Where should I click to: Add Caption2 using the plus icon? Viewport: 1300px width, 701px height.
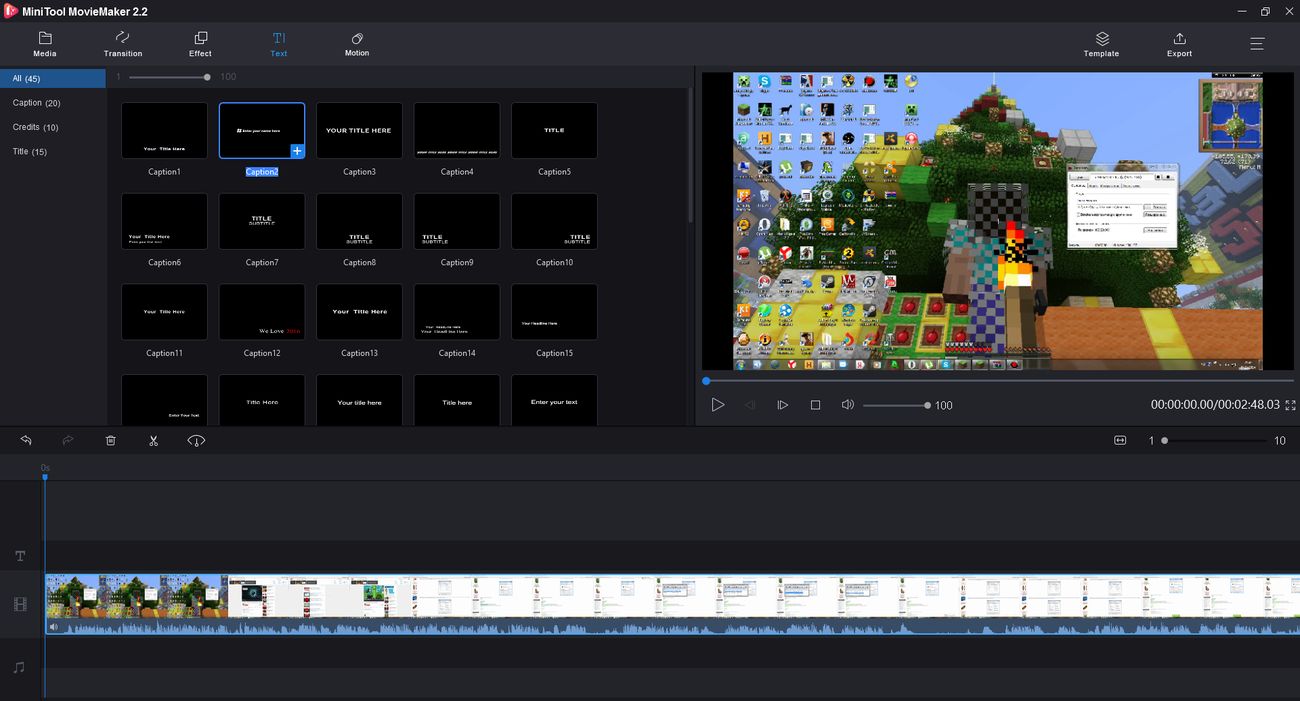297,151
